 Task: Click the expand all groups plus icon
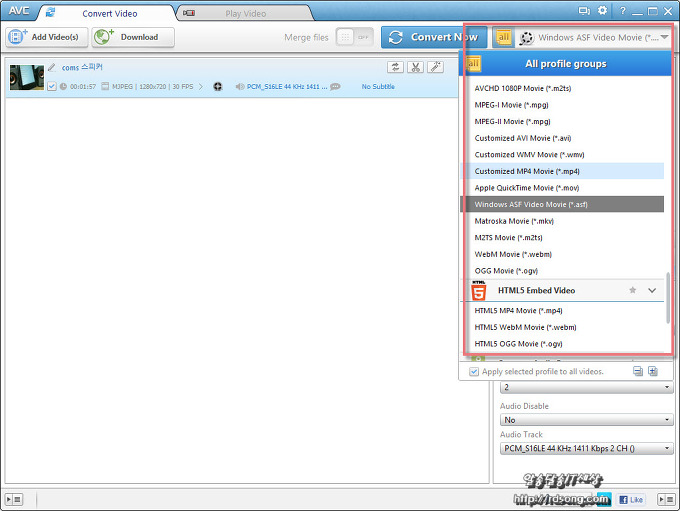(x=653, y=371)
